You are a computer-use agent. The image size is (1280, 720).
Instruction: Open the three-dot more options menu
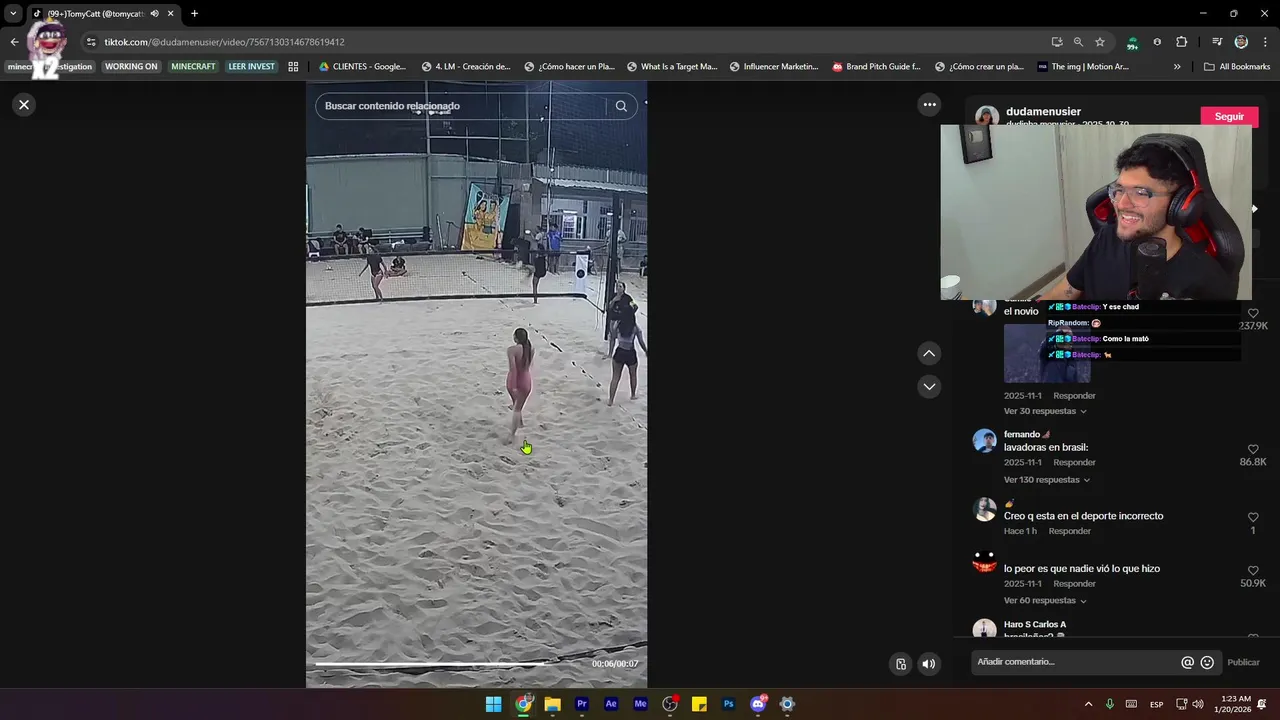tap(929, 104)
